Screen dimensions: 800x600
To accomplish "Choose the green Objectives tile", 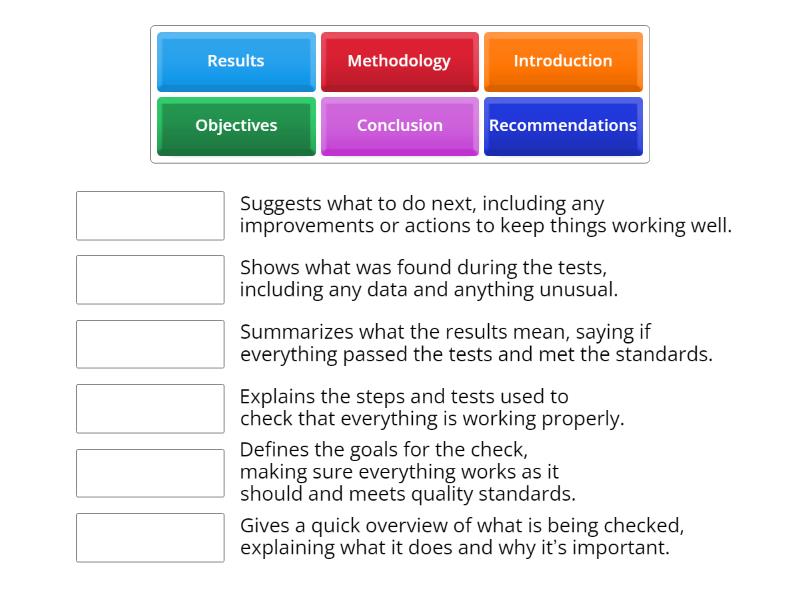I will (x=236, y=126).
